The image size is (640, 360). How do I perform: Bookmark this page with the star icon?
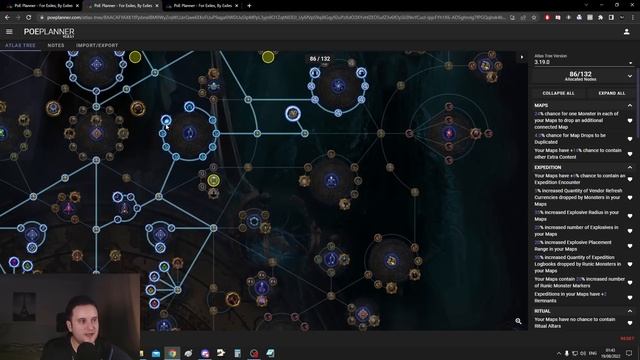point(533,18)
